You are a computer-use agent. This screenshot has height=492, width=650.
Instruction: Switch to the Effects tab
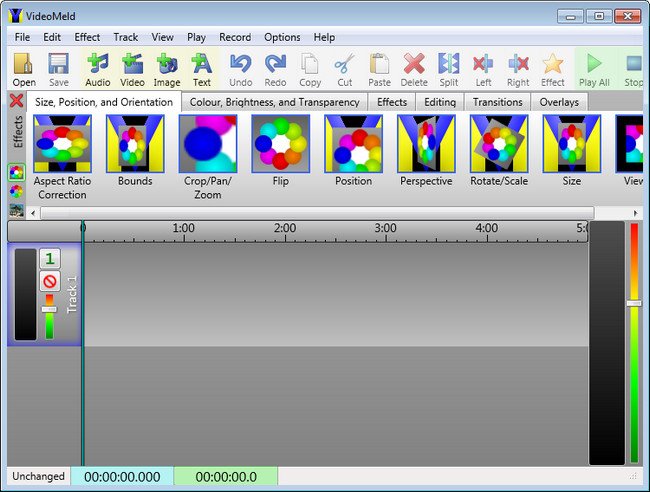click(x=392, y=102)
